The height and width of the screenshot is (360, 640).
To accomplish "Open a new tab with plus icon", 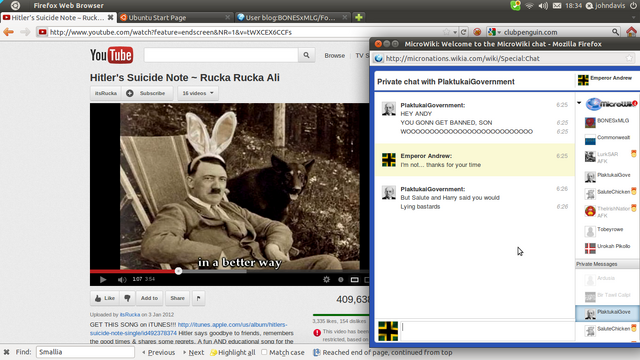I will click(359, 18).
